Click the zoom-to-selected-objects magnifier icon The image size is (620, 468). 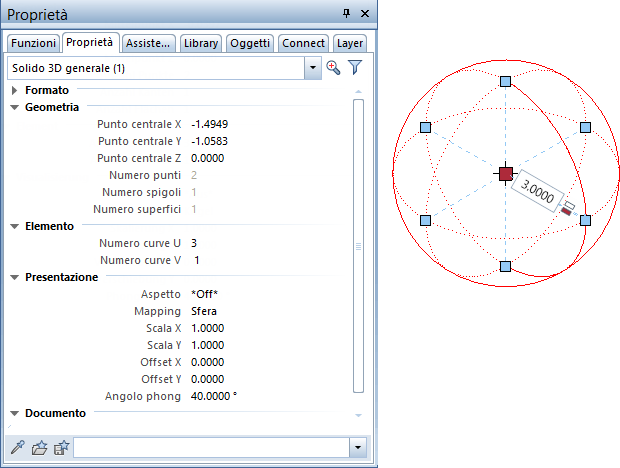click(334, 68)
